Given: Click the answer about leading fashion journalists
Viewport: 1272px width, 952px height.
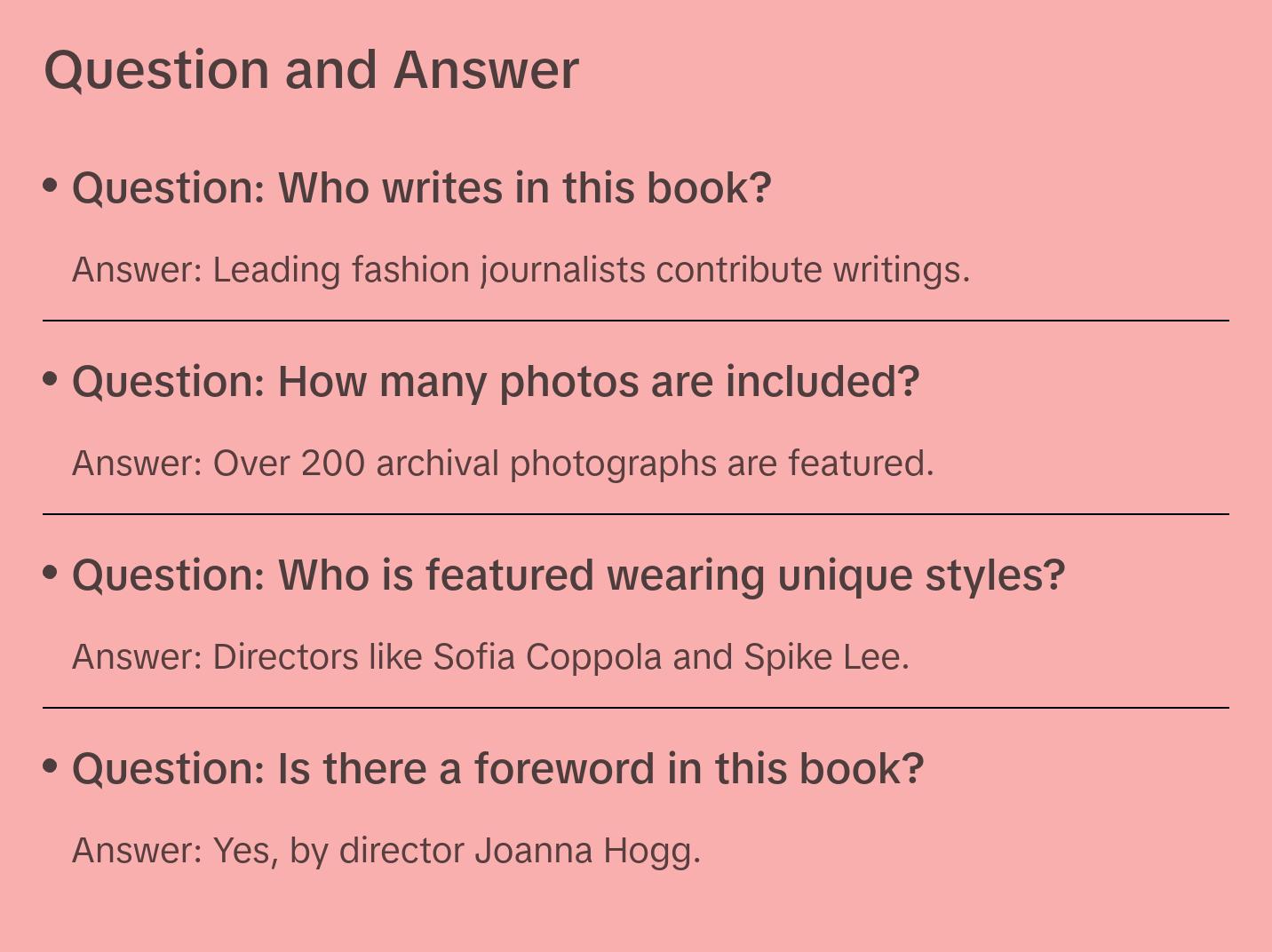Looking at the screenshot, I should (521, 270).
